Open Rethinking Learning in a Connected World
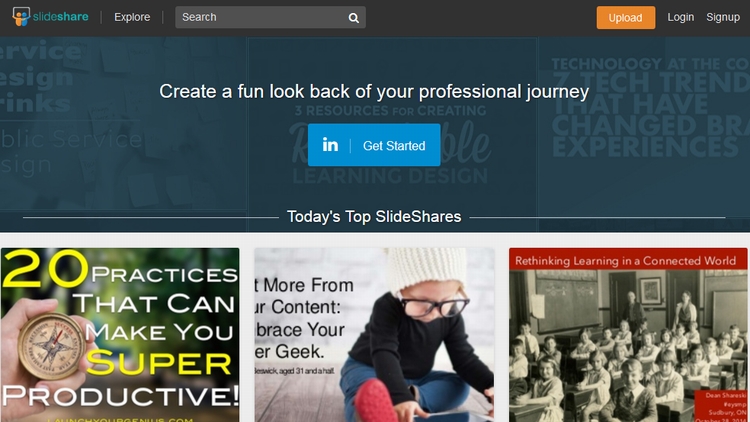 point(628,335)
